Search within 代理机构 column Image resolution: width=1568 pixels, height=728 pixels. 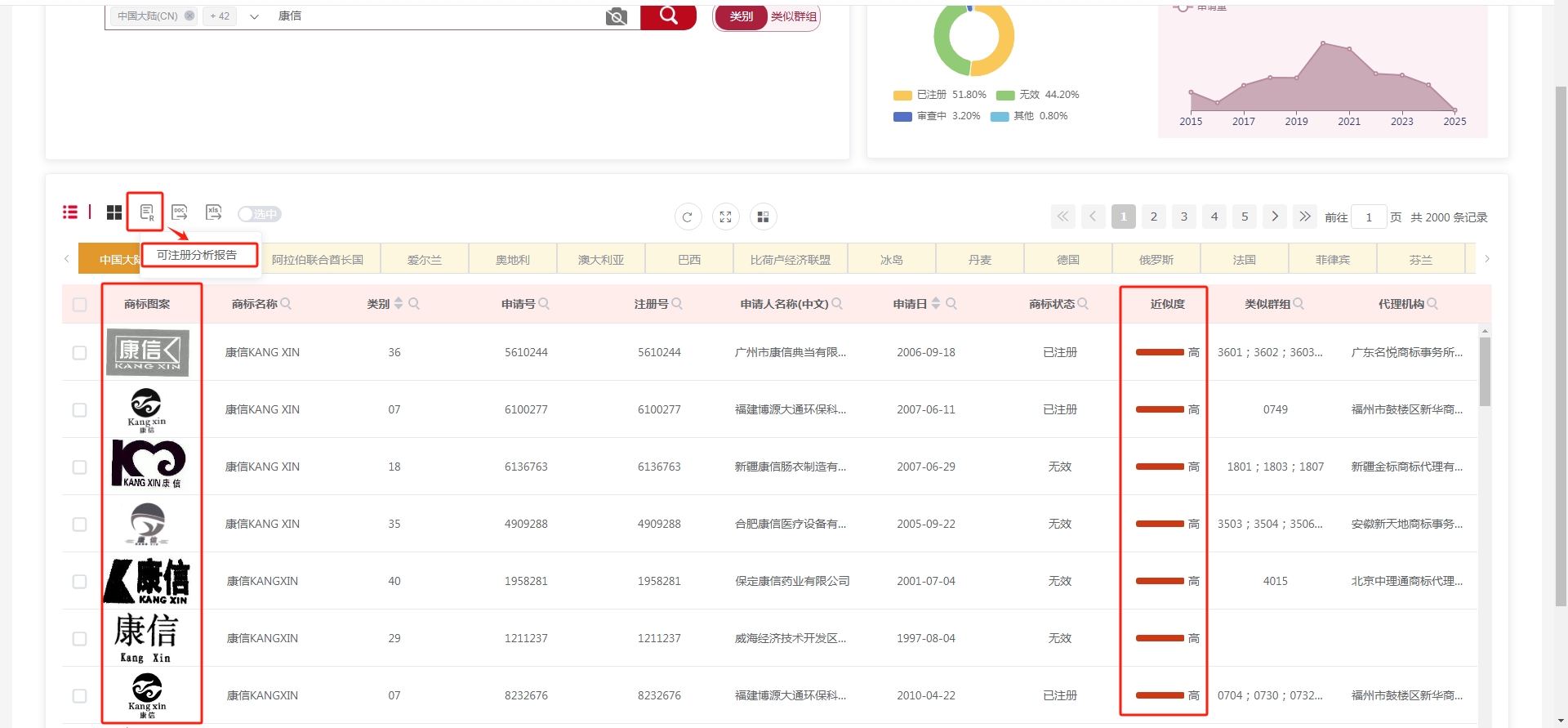click(1432, 303)
